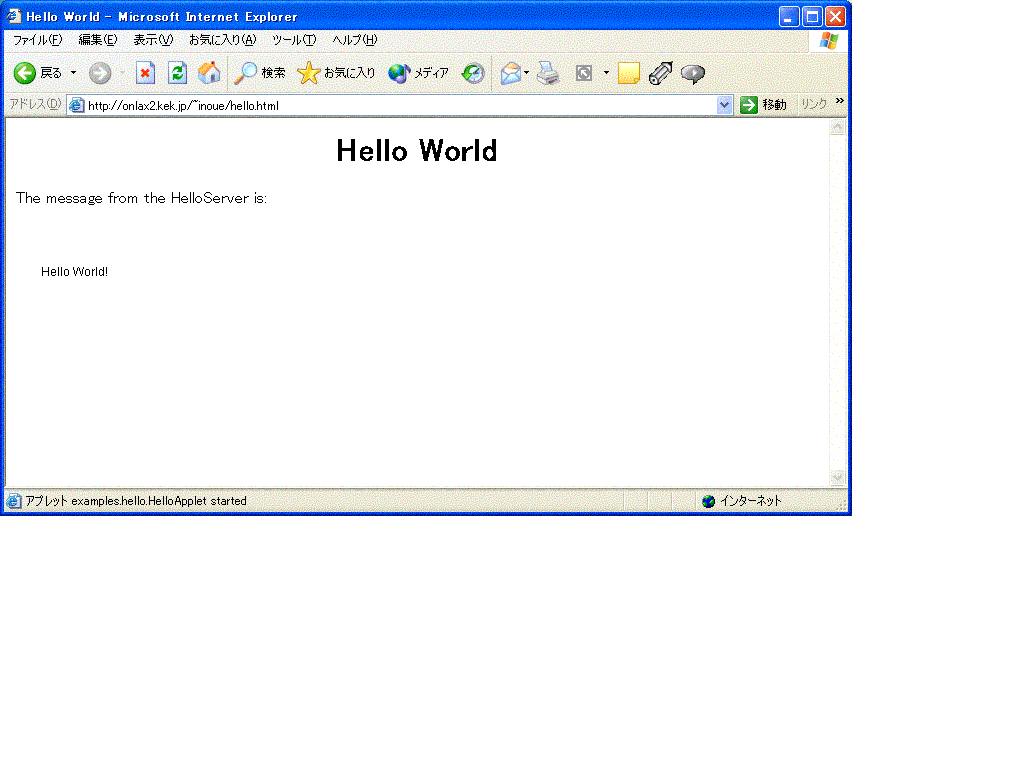This screenshot has width=1024, height=768.
Task: Click status text 'examples.hello.HelloApplet started'
Action: point(159,501)
